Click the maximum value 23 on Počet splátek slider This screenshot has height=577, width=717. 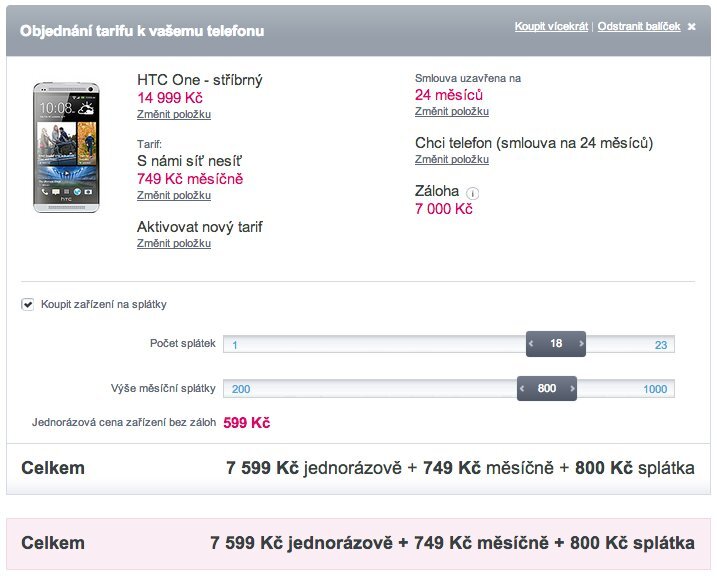[660, 345]
